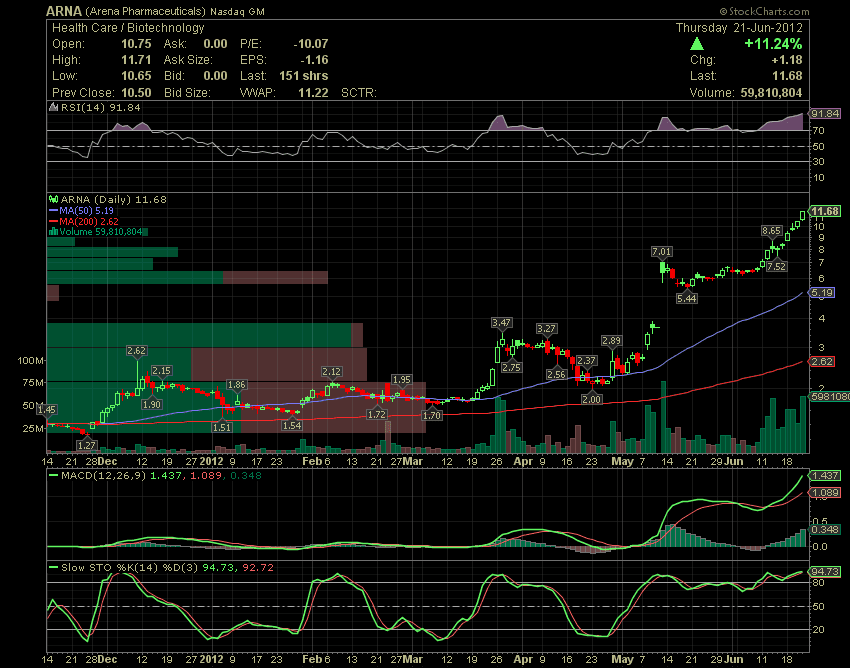The image size is (850, 668).
Task: Click the 2.00 price label
Action: pos(591,399)
